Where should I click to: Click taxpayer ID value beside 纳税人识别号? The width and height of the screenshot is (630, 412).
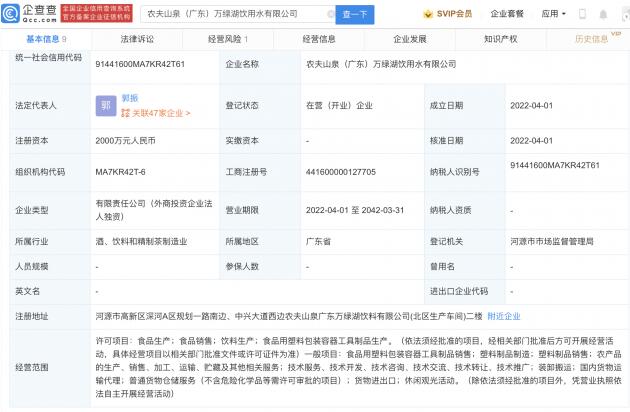coord(555,165)
